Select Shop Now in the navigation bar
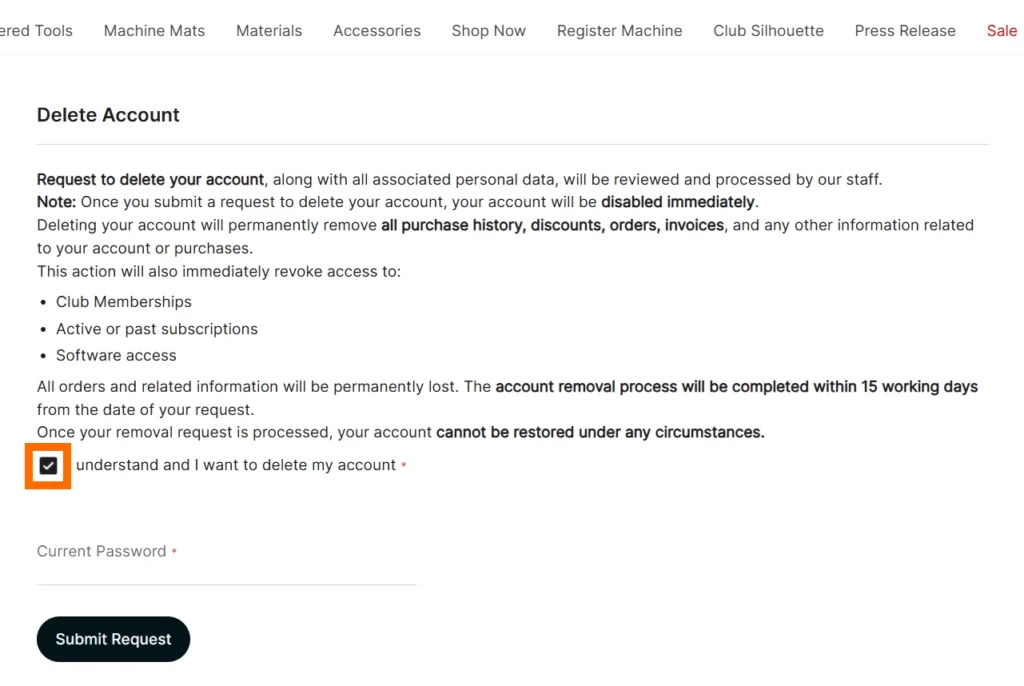Viewport: 1024px width, 686px height. coord(488,31)
